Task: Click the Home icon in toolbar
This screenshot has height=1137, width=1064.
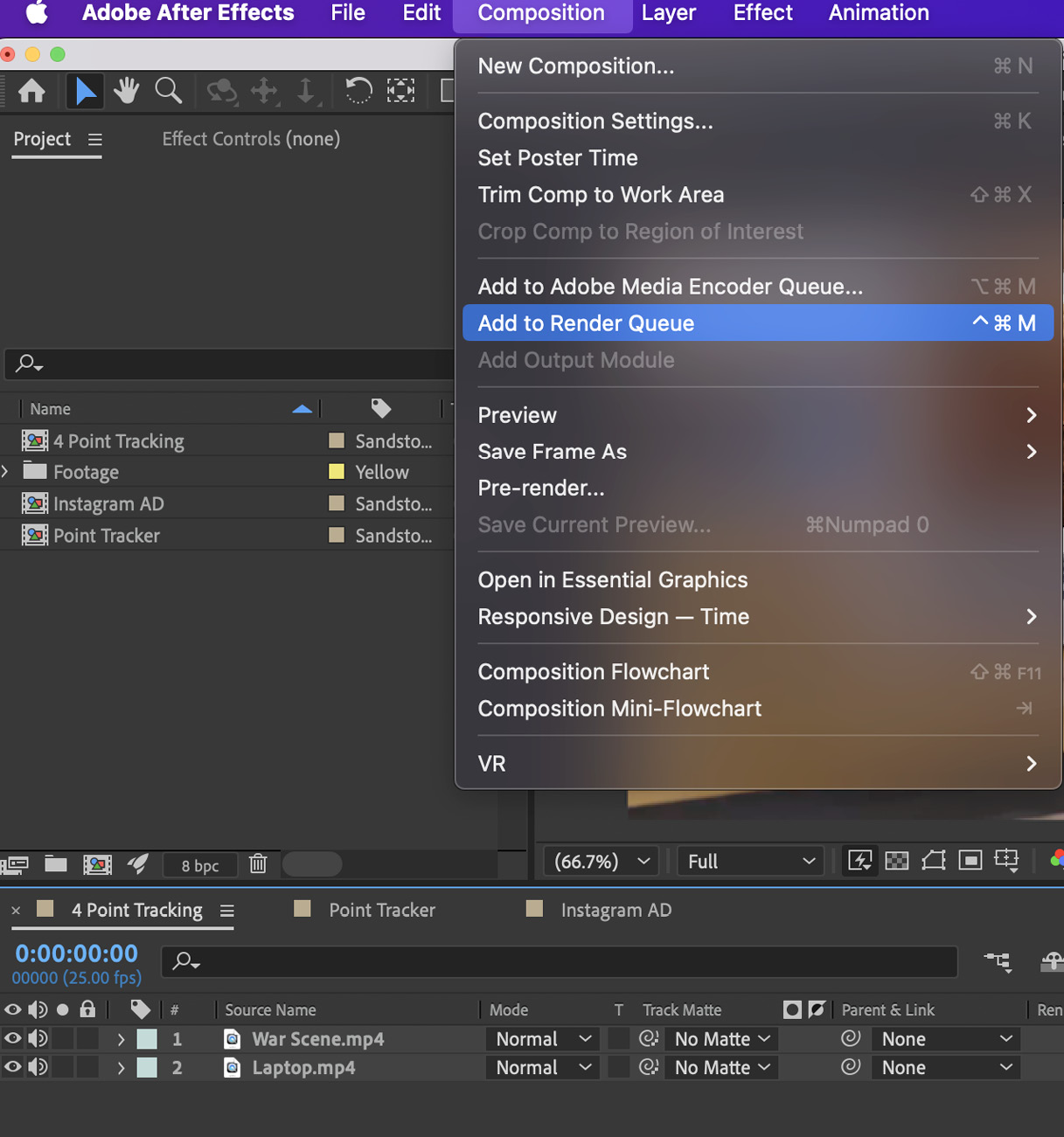Action: [32, 91]
